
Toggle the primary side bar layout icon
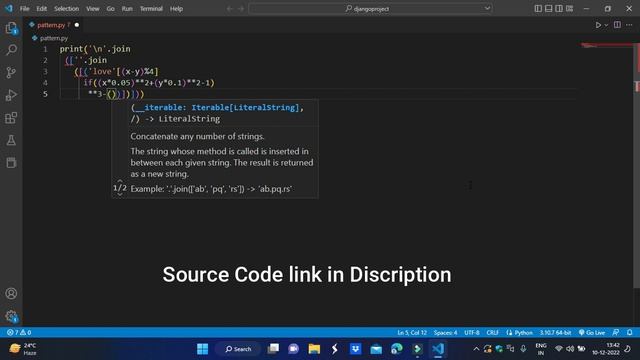click(538, 8)
